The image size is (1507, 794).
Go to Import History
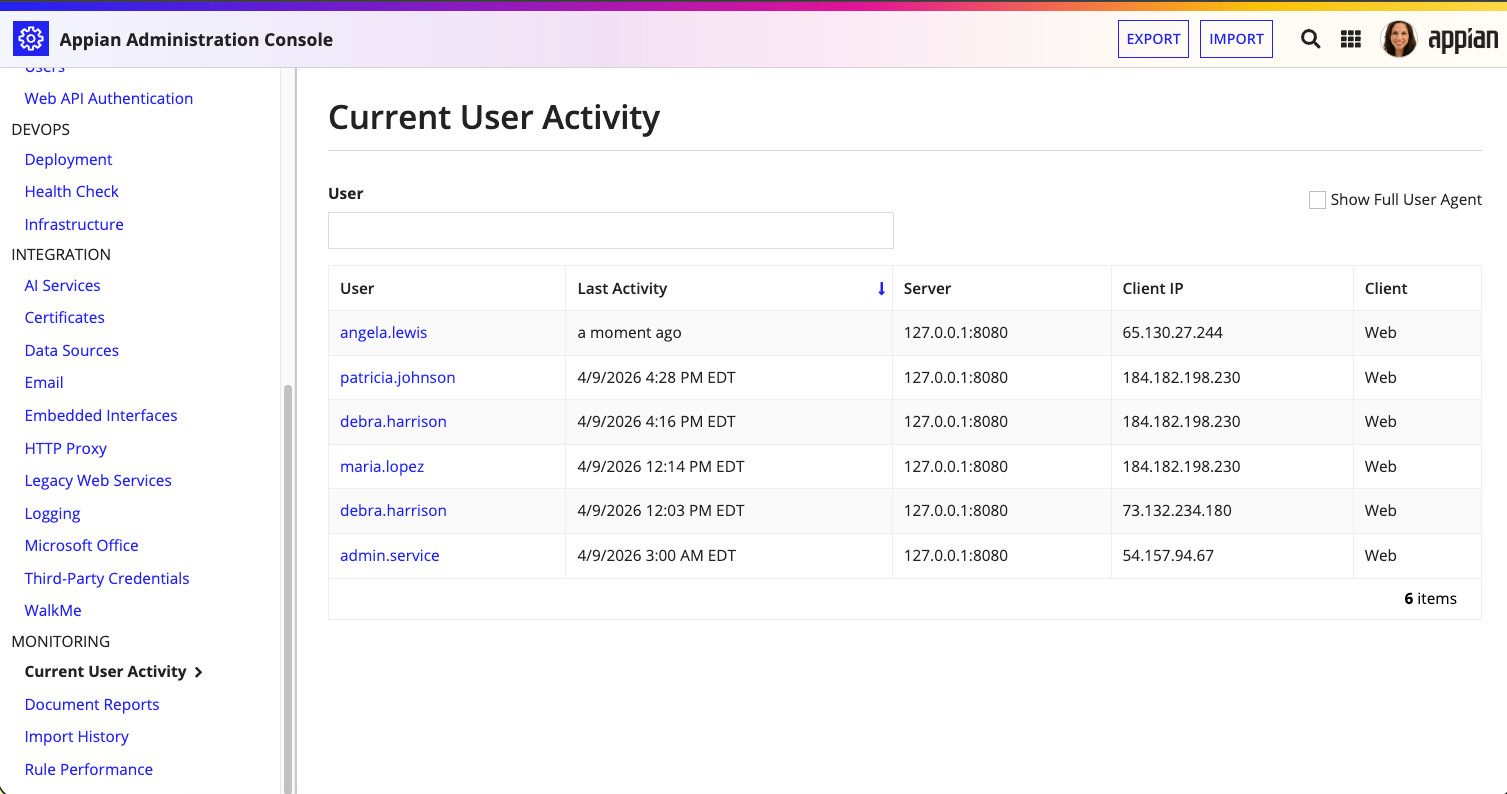(77, 736)
